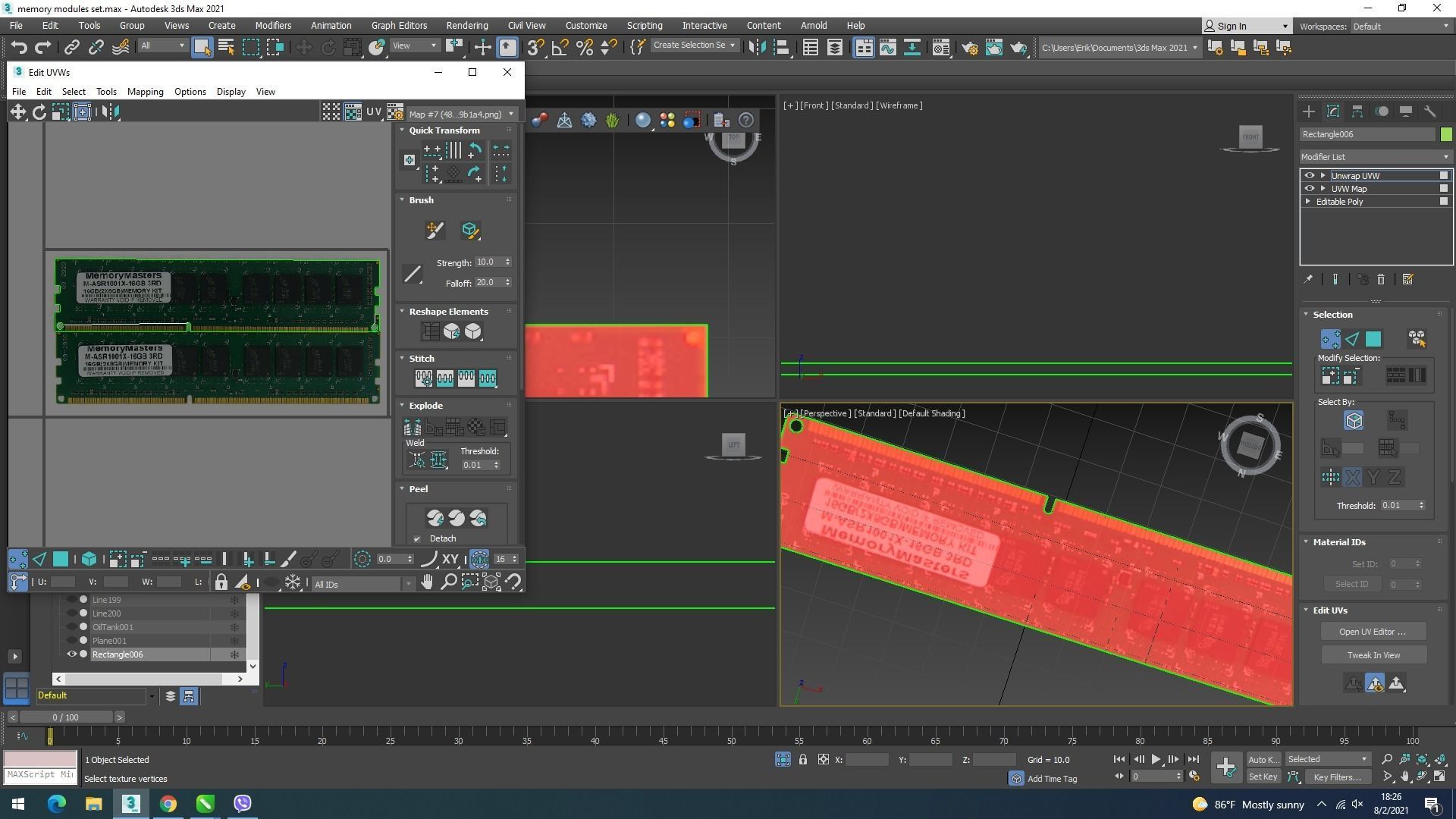Select the Freeform Mode tool in UV editor
Image resolution: width=1456 pixels, height=819 pixels.
coord(82,112)
